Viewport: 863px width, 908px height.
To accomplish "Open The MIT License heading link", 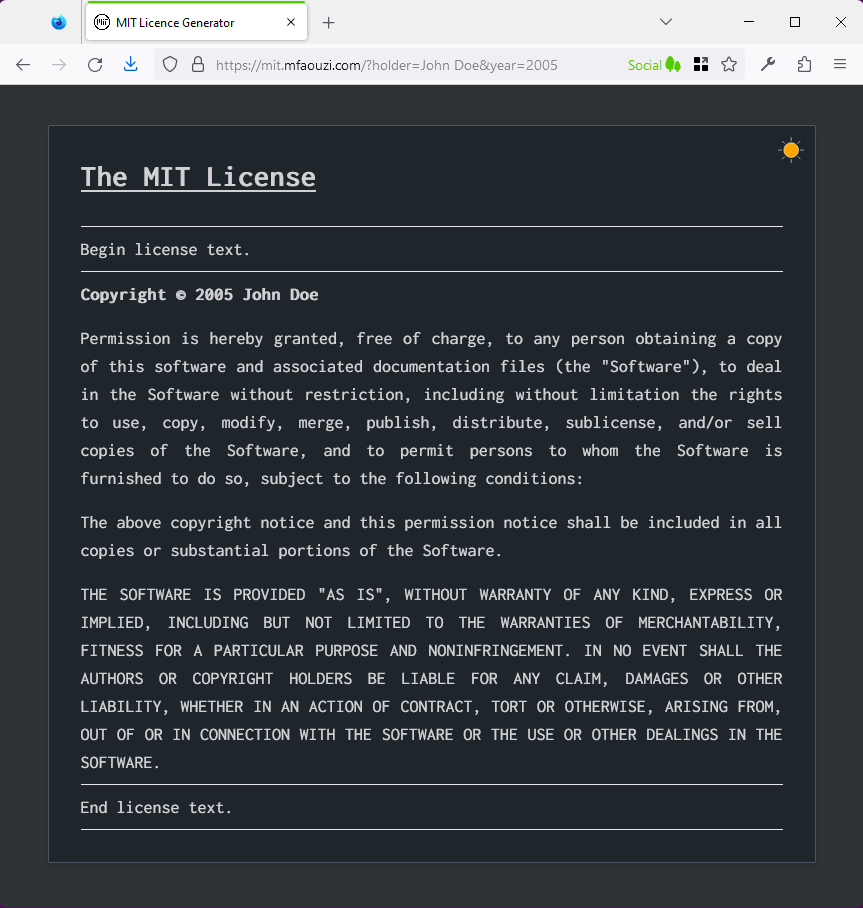I will click(198, 177).
